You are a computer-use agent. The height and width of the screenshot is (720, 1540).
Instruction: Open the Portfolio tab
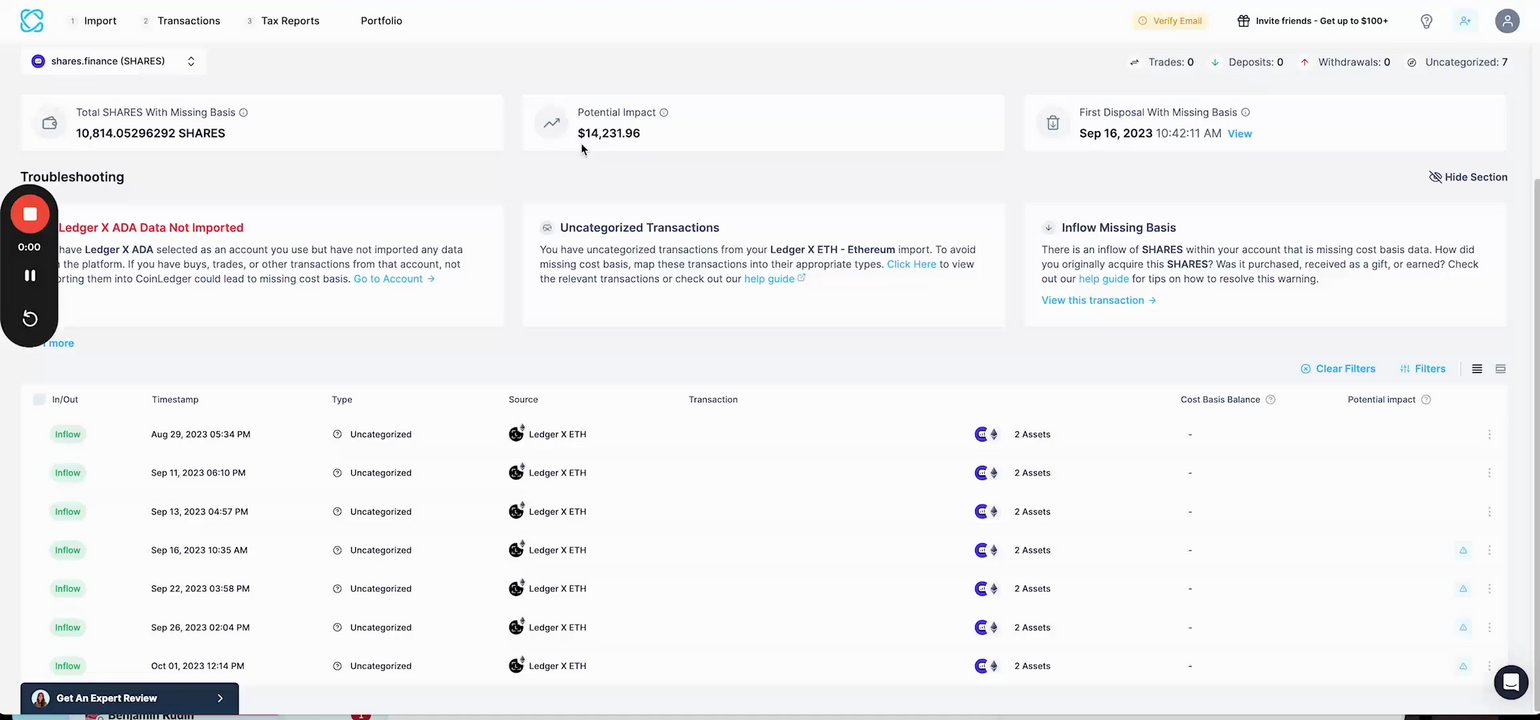[381, 21]
